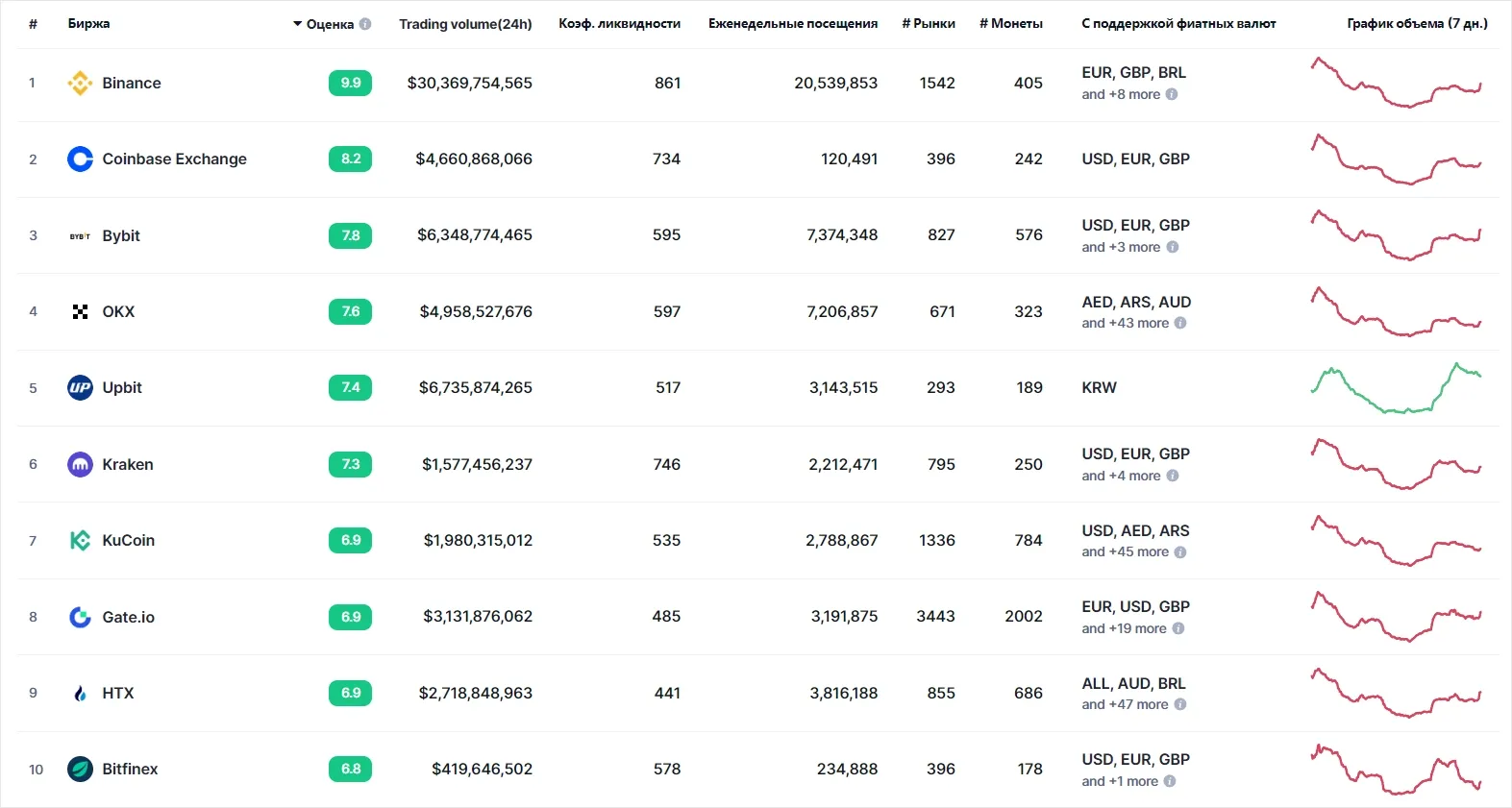Click info icon next to Kraken's +4 more
This screenshot has width=1512, height=808.
tap(1173, 476)
